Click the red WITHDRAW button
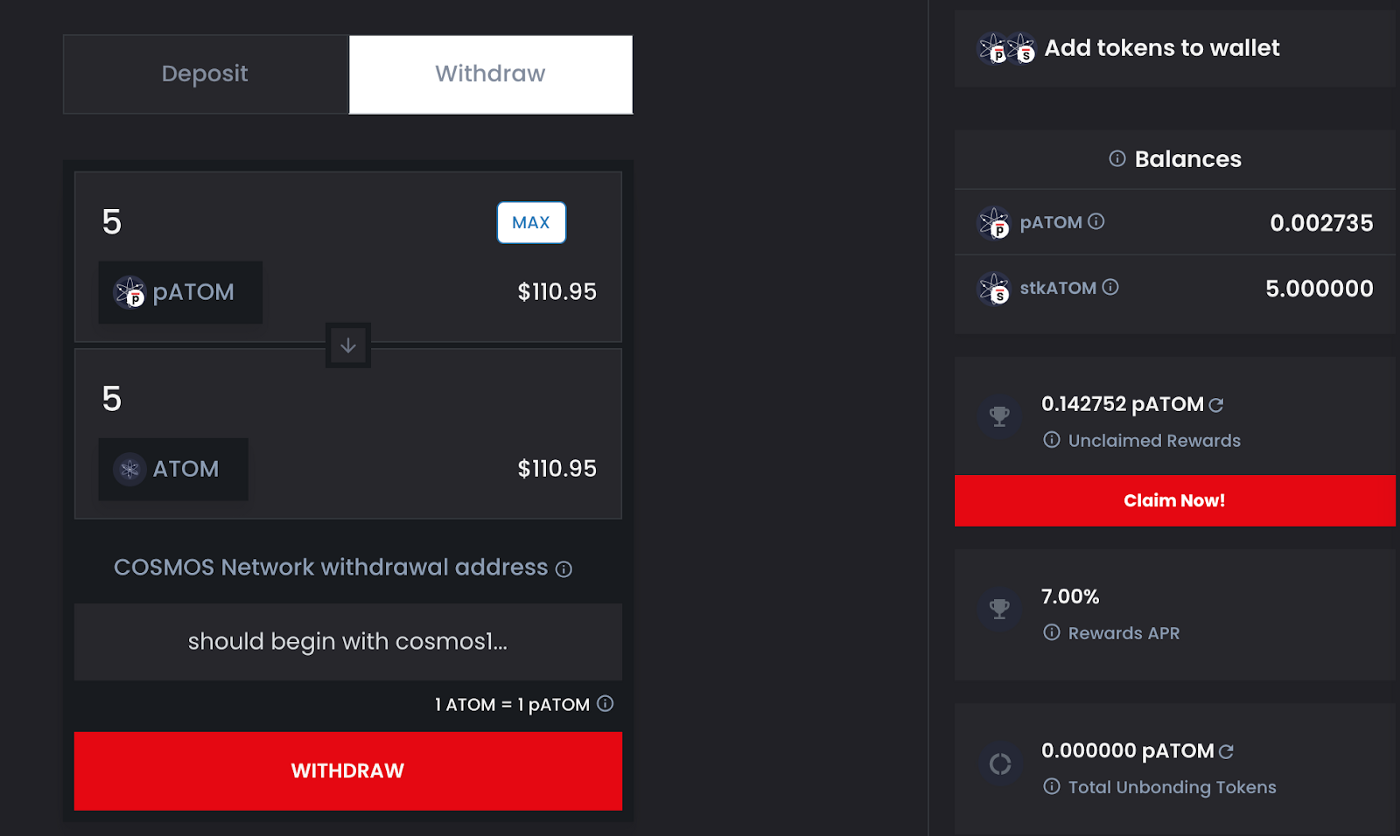The image size is (1400, 836). [348, 771]
